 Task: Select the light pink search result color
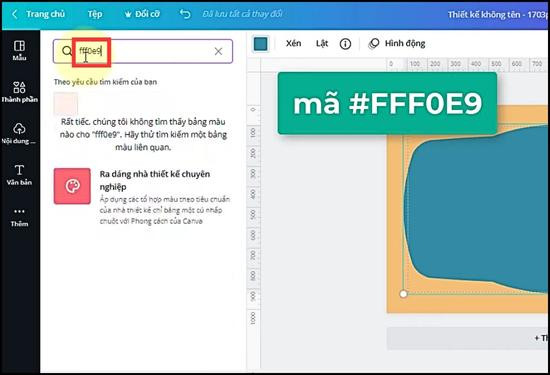tap(66, 103)
